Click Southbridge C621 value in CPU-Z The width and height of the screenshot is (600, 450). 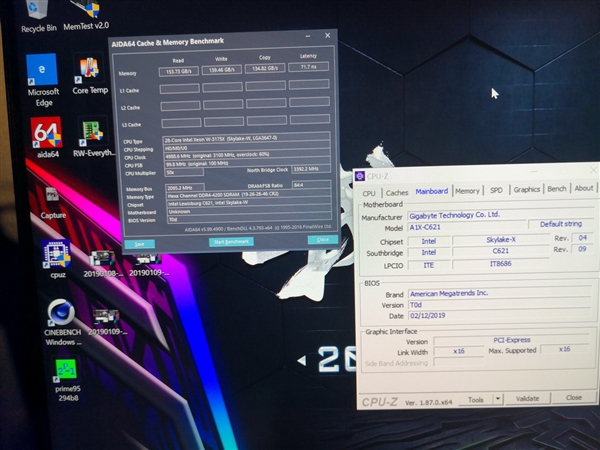tap(501, 251)
